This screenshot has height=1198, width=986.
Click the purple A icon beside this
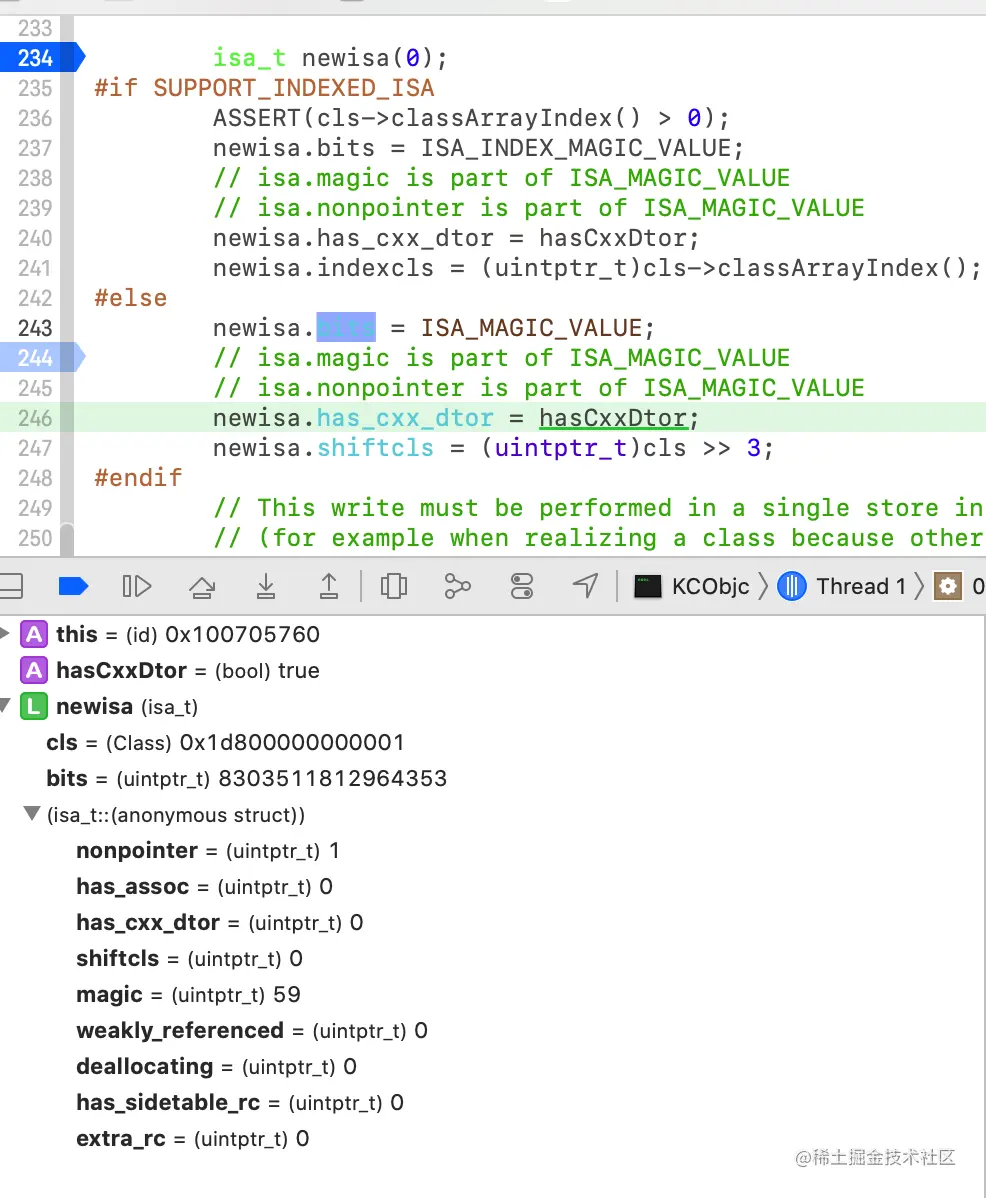coord(34,633)
